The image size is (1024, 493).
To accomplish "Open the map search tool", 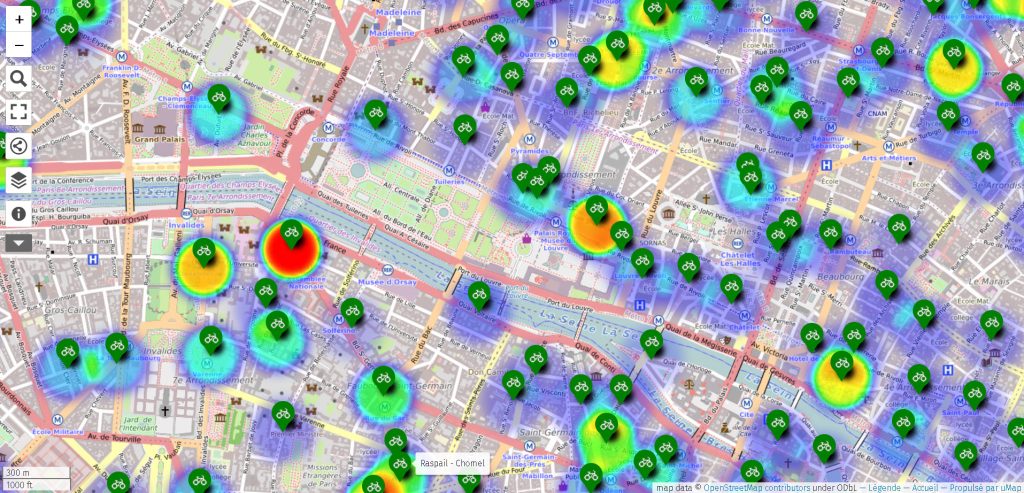I will pos(19,78).
